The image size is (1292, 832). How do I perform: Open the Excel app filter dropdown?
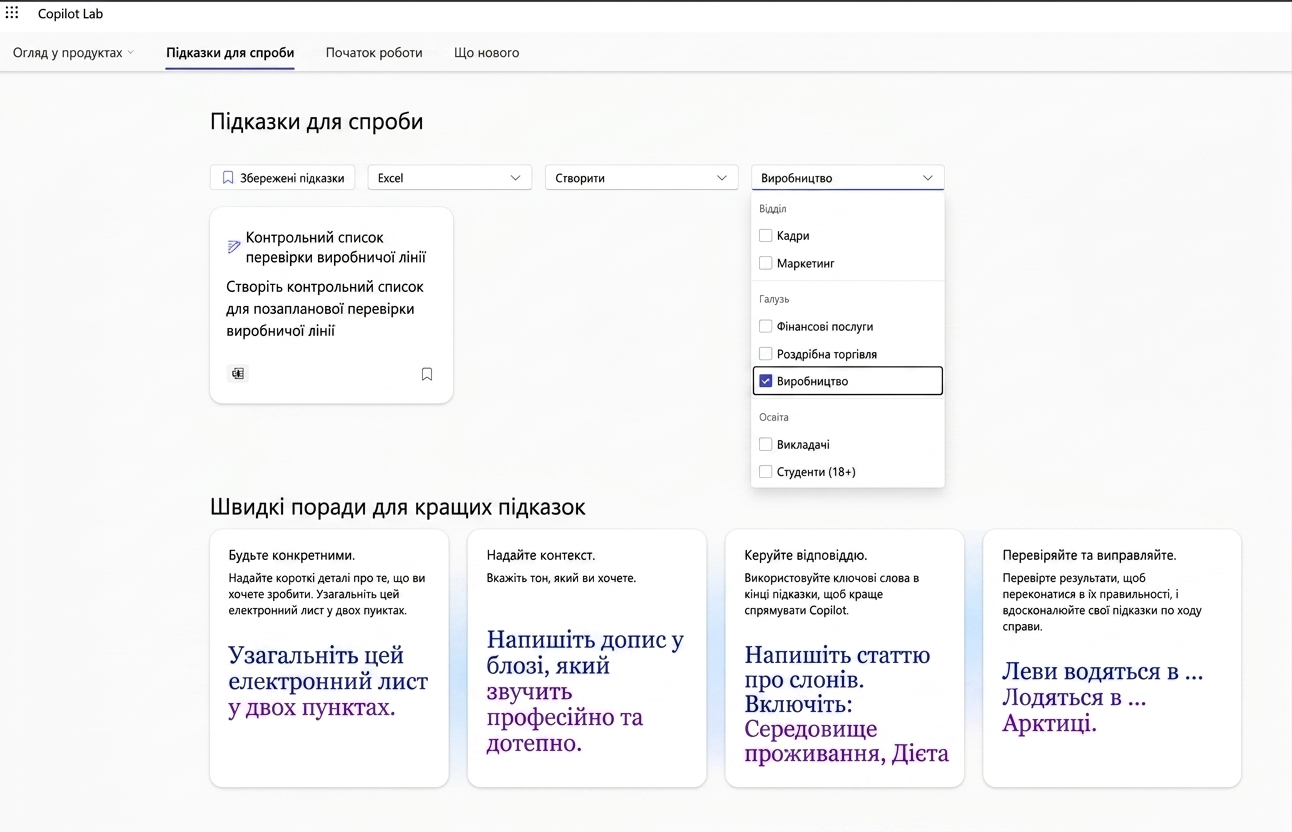click(x=449, y=178)
